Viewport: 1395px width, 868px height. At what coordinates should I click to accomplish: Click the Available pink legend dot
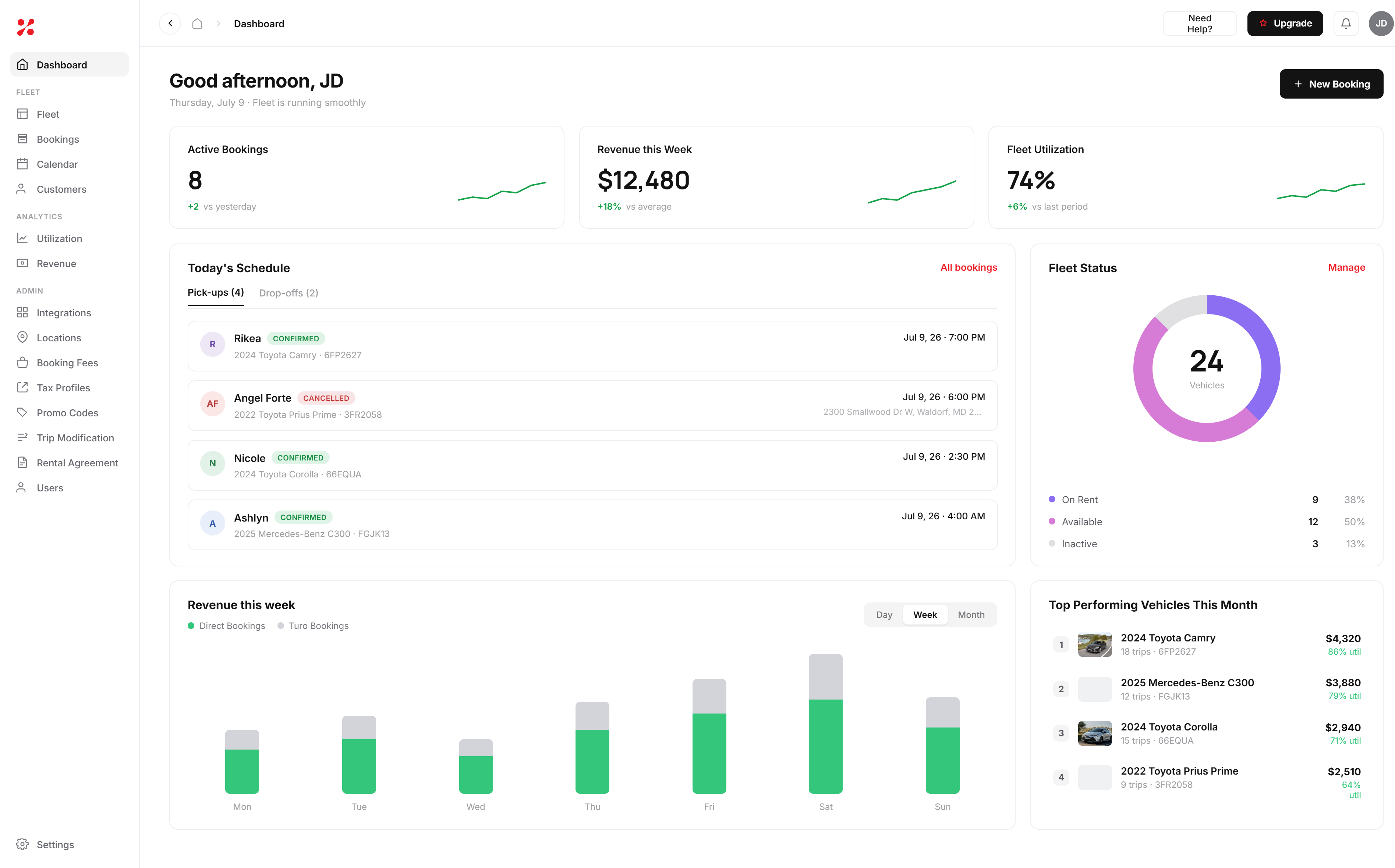1052,521
